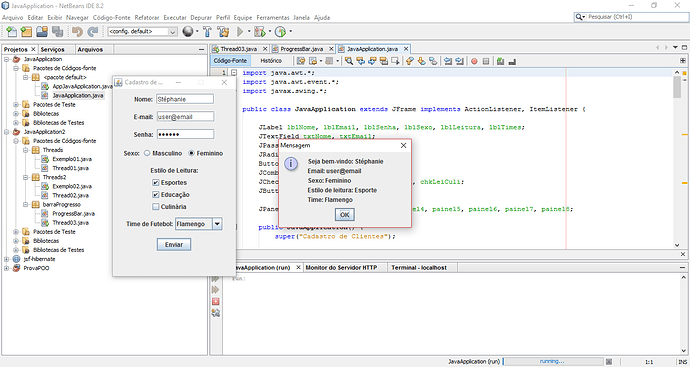The height and width of the screenshot is (367, 690).
Task: Open the Refatorar menu
Action: 147,18
